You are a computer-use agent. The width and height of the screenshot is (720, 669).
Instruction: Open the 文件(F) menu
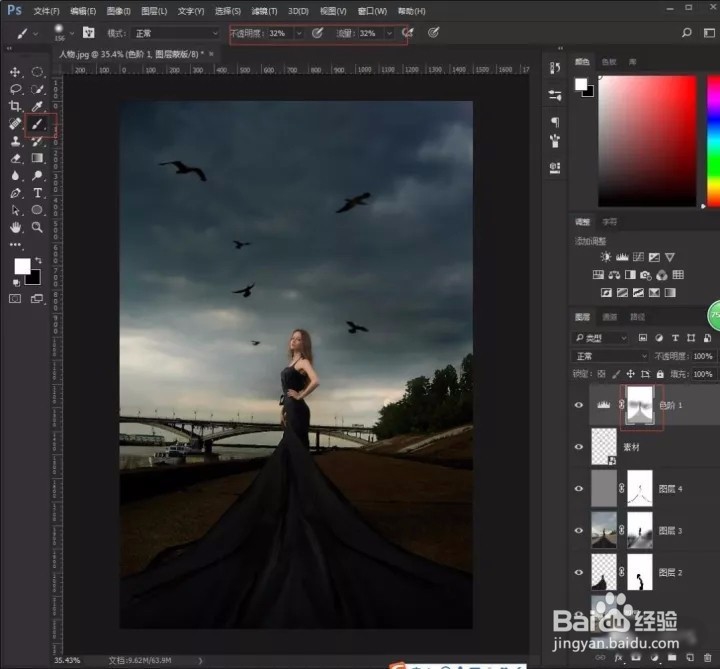click(46, 11)
